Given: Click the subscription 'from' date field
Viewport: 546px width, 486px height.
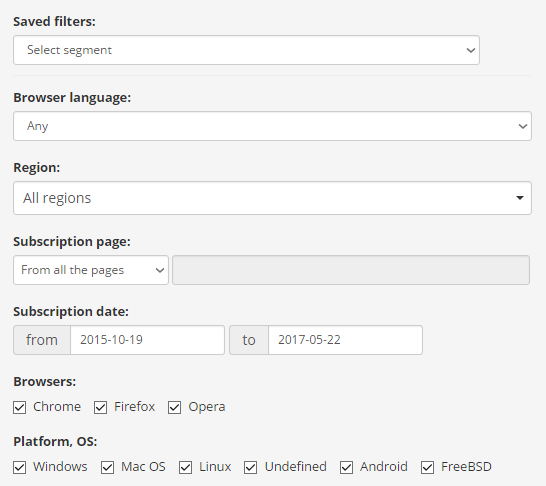Looking at the screenshot, I should pyautogui.click(x=147, y=340).
